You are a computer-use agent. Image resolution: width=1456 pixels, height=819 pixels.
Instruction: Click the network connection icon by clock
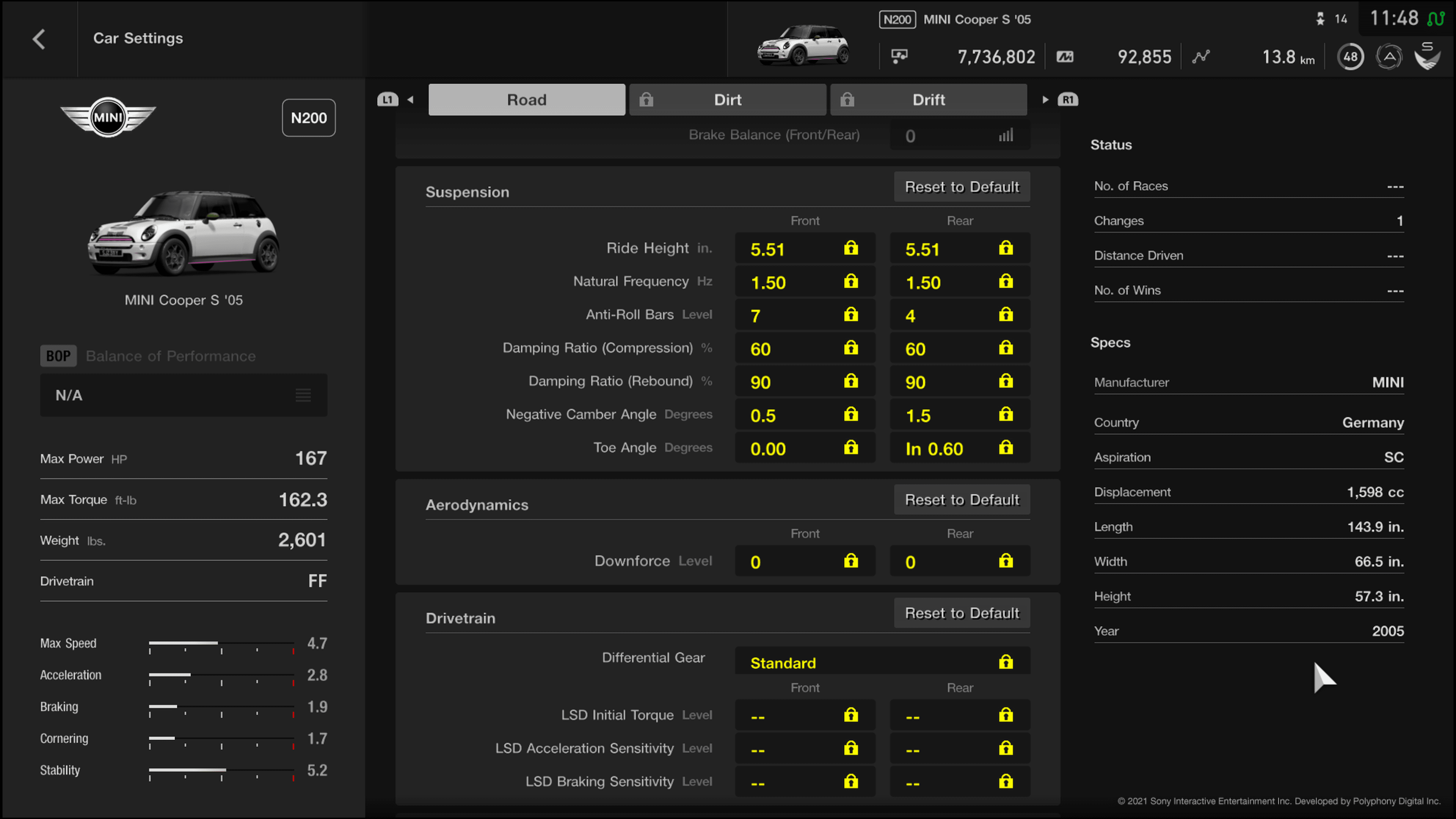click(1436, 19)
